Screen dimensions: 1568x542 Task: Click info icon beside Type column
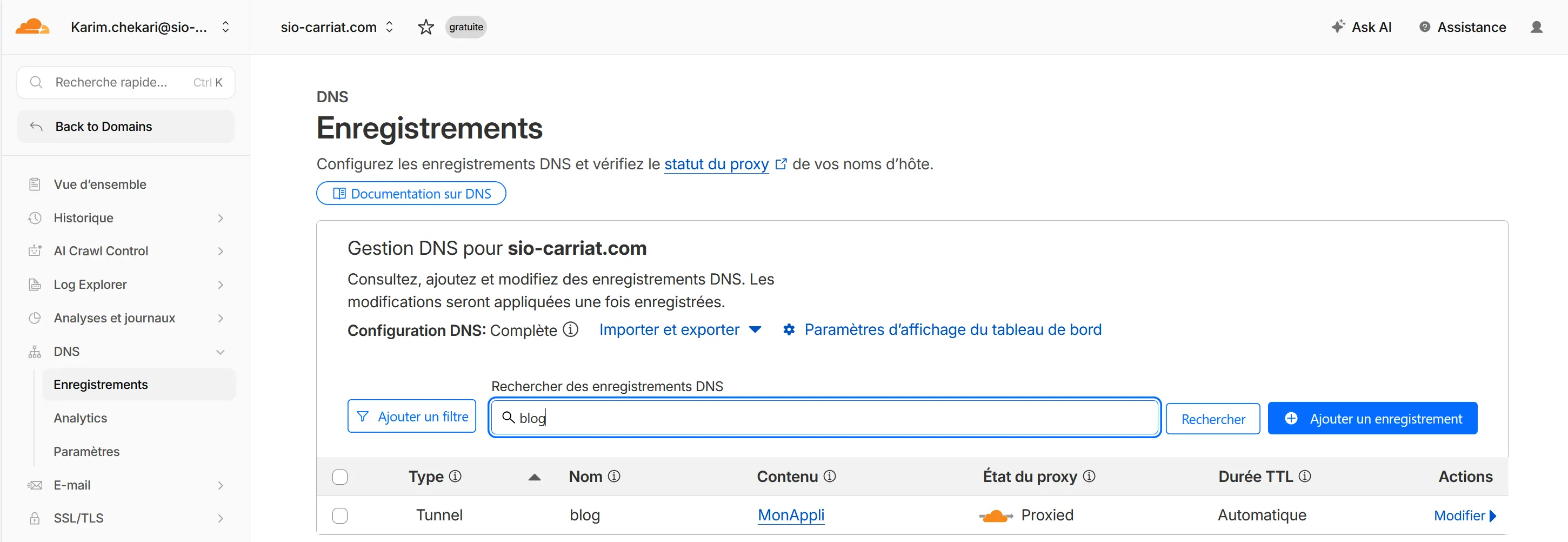(455, 476)
